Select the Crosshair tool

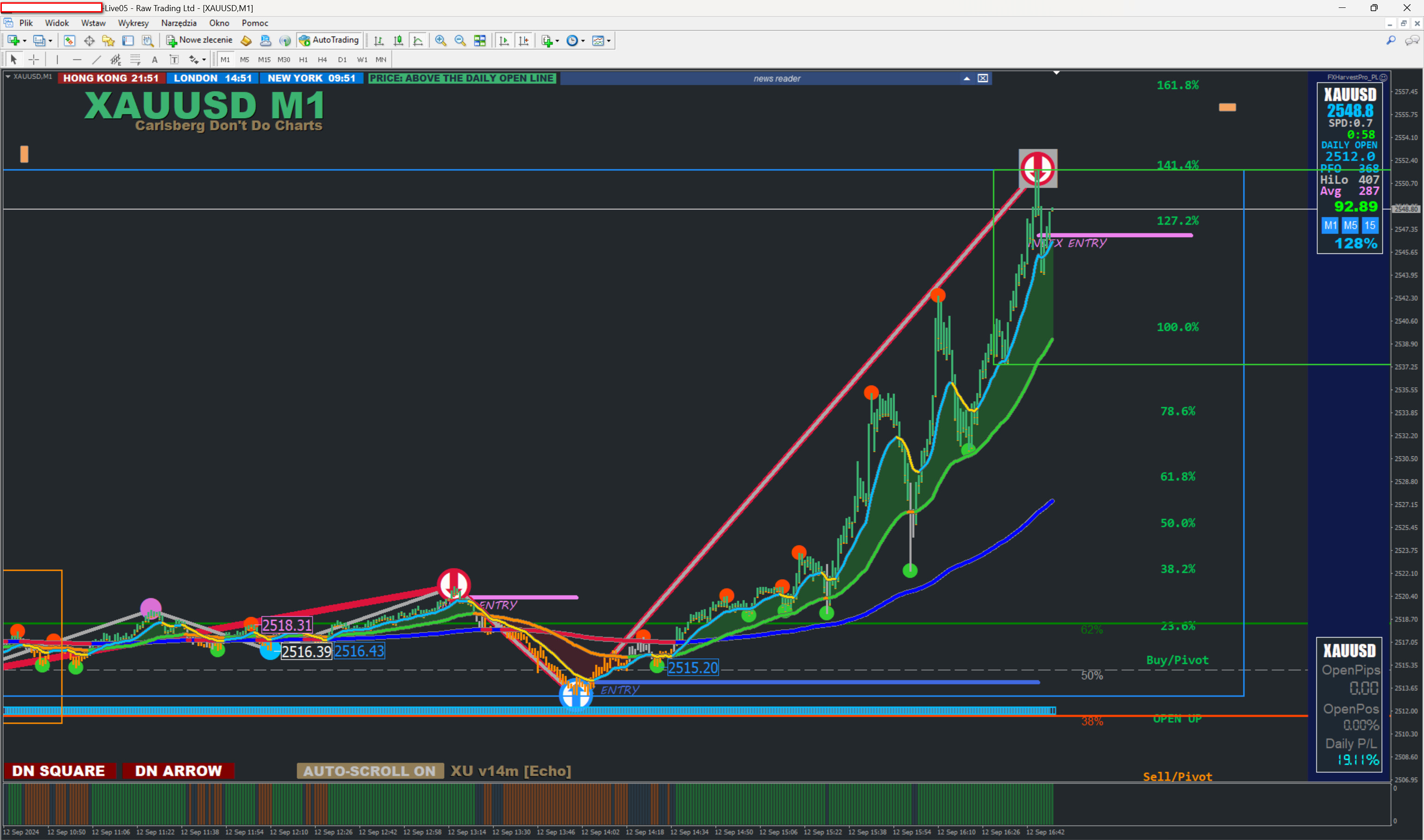tap(34, 59)
